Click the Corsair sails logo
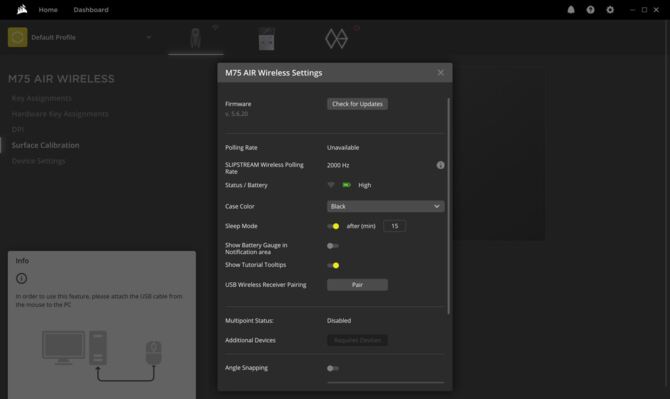670x399 pixels. pyautogui.click(x=22, y=9)
